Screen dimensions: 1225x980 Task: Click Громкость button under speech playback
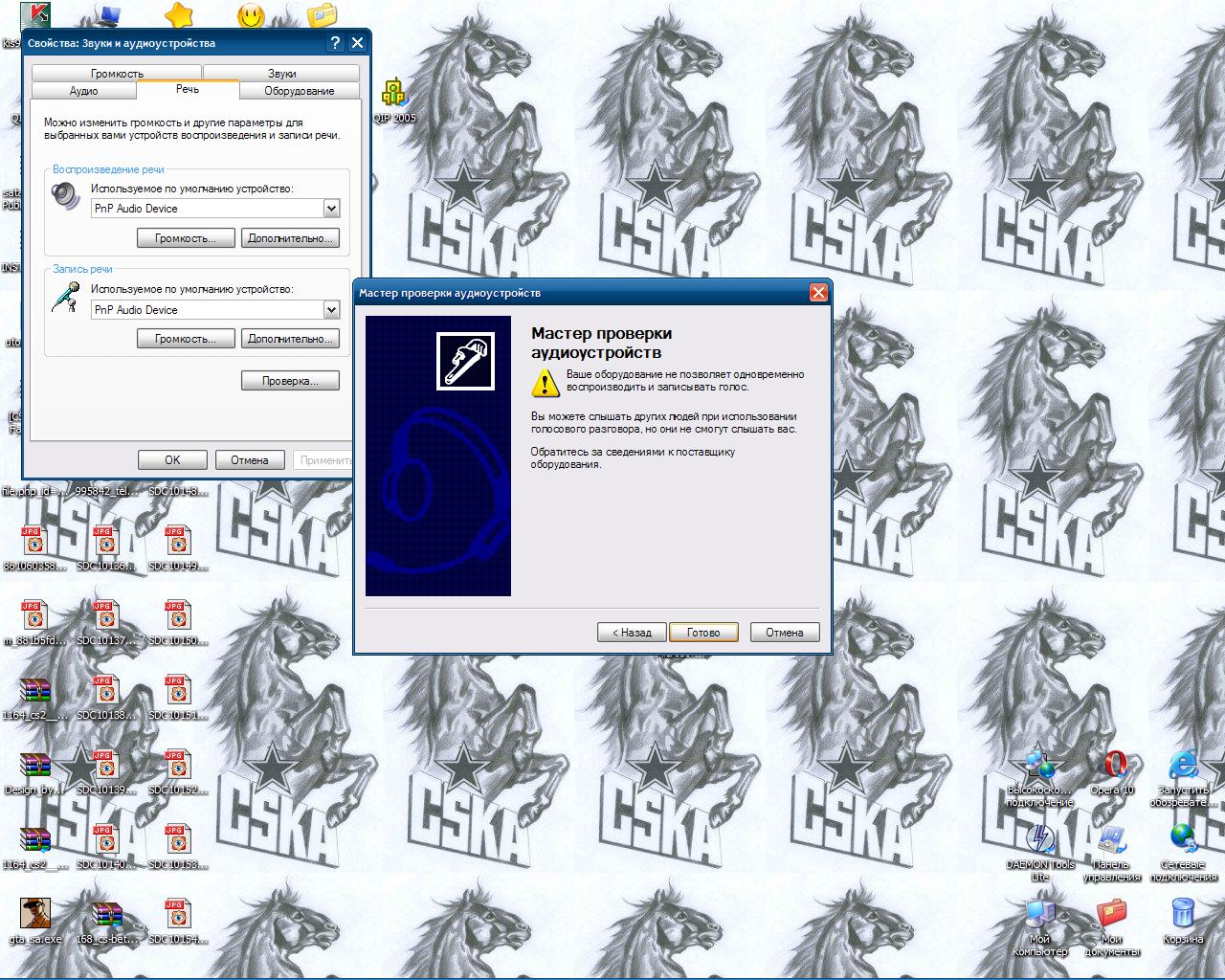point(186,238)
